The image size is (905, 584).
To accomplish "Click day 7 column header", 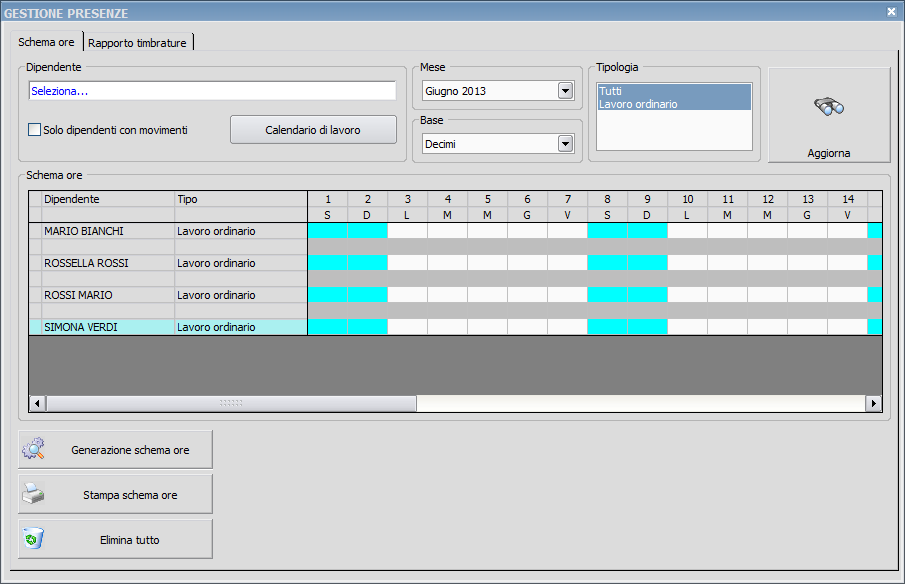I will click(567, 199).
